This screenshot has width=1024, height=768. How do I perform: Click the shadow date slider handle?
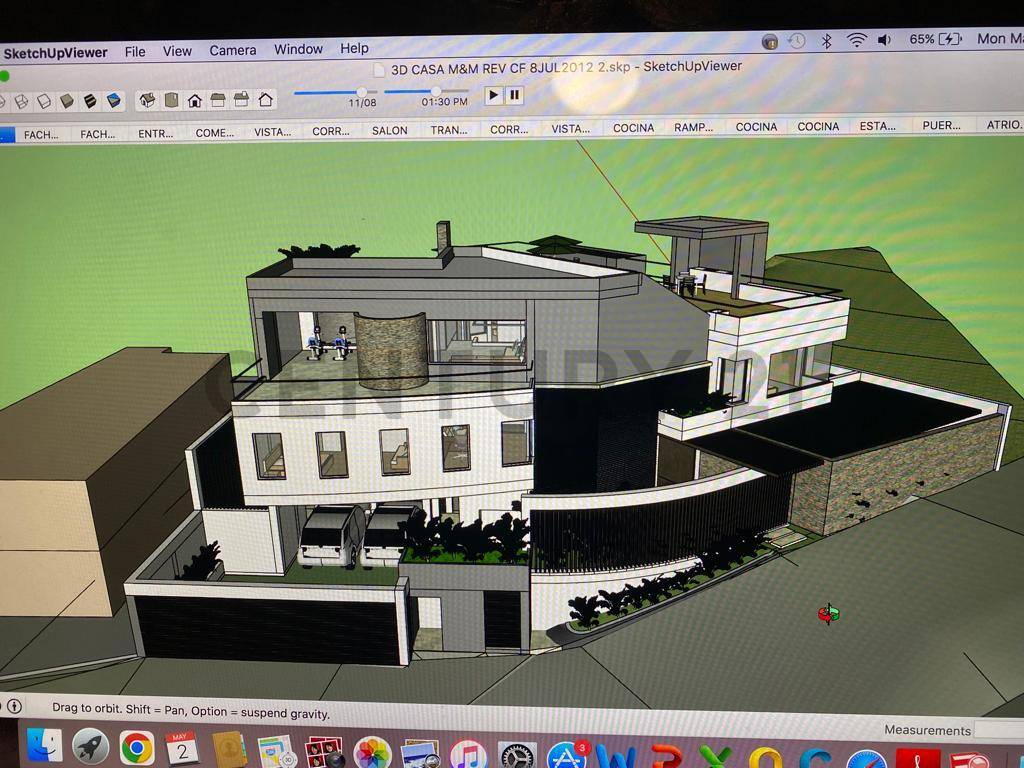point(362,92)
